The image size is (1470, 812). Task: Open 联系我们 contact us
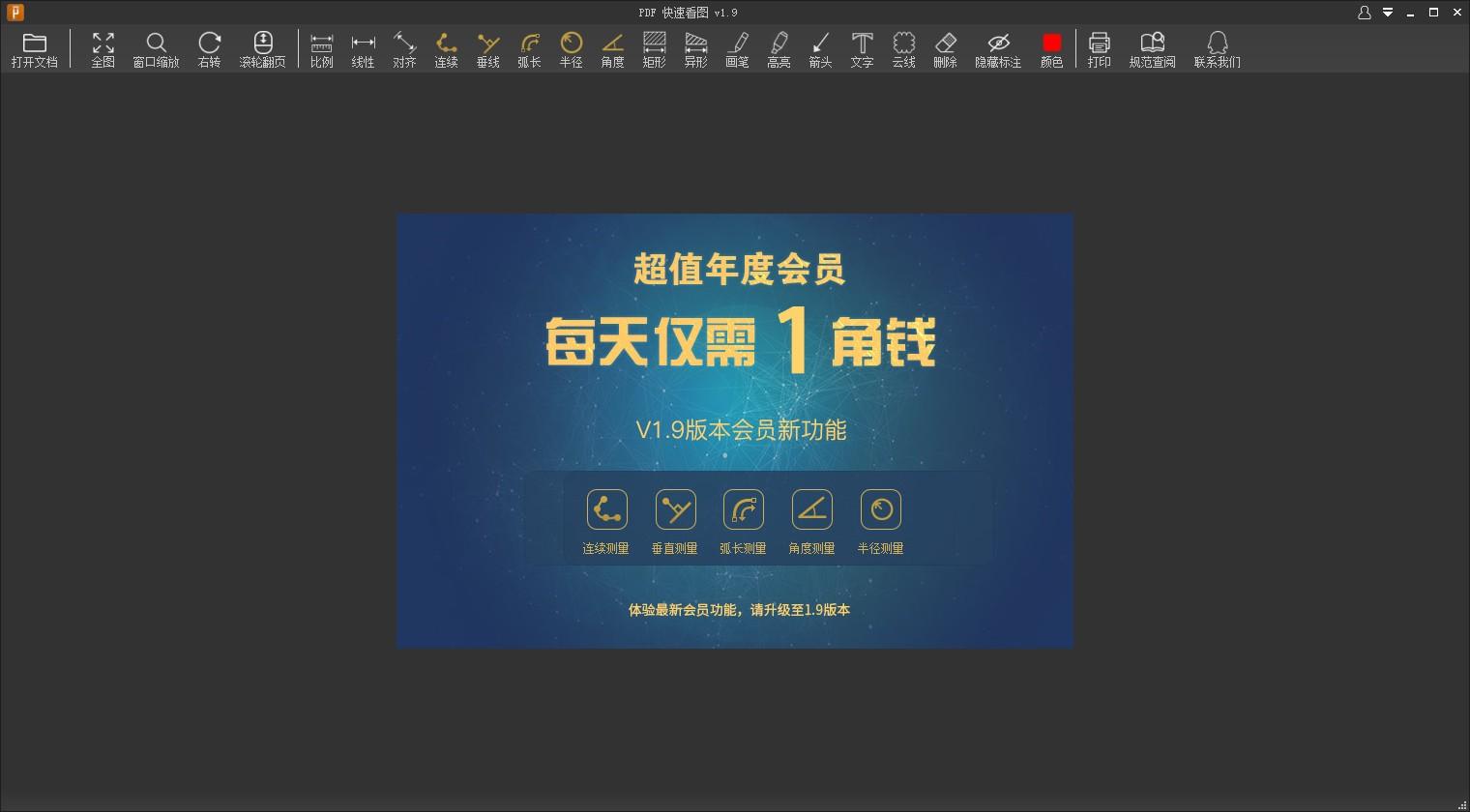(x=1217, y=50)
